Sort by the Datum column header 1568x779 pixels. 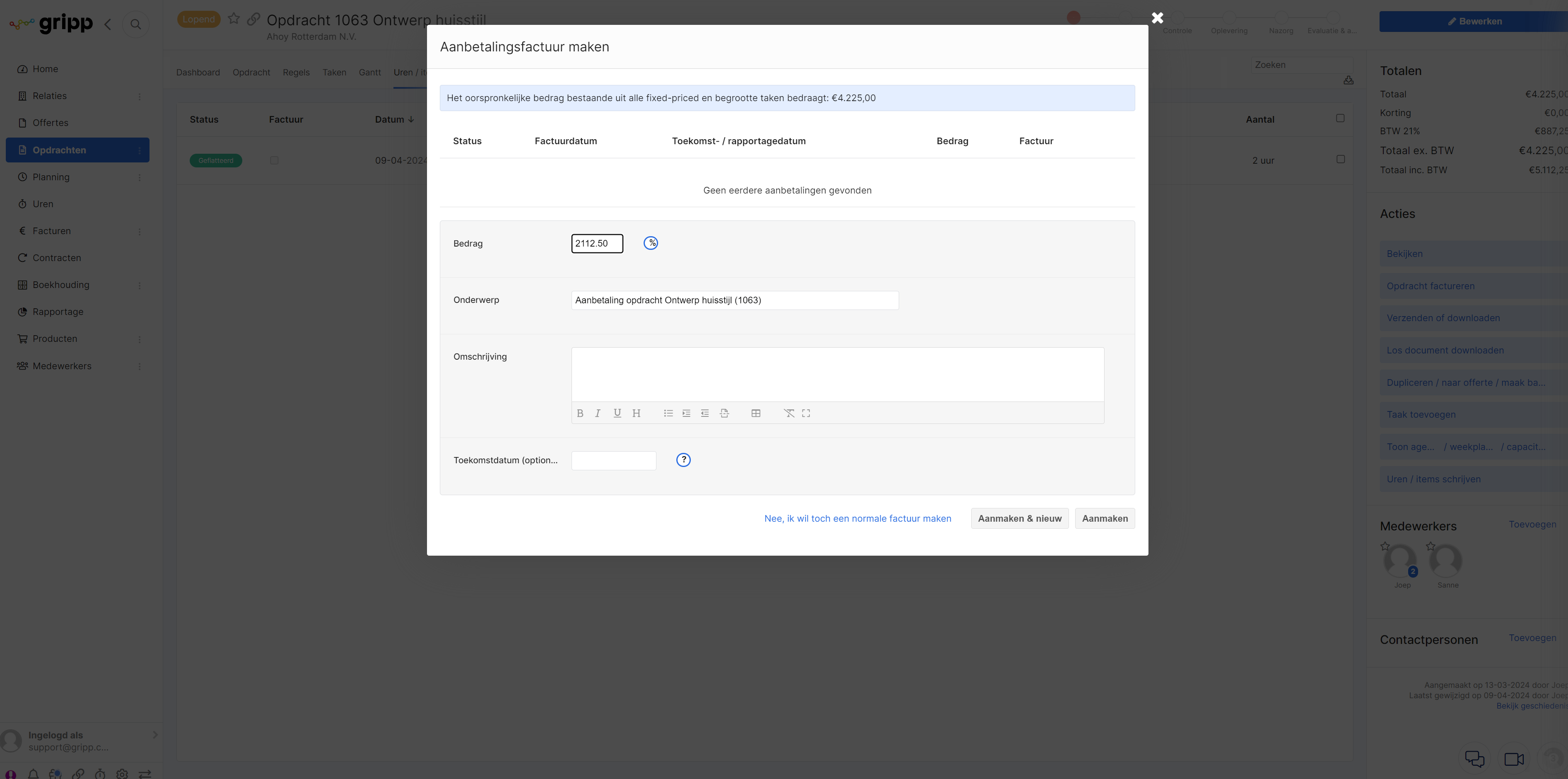394,119
